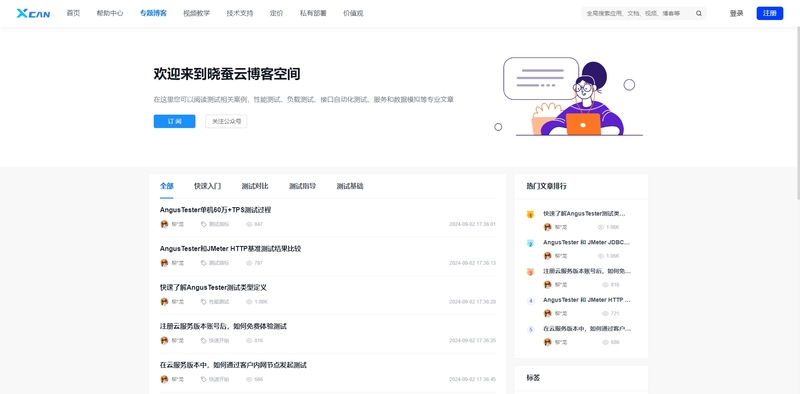Screen dimensions: 800x394
Task: Open 技术支持 navigation item
Action: click(x=240, y=13)
